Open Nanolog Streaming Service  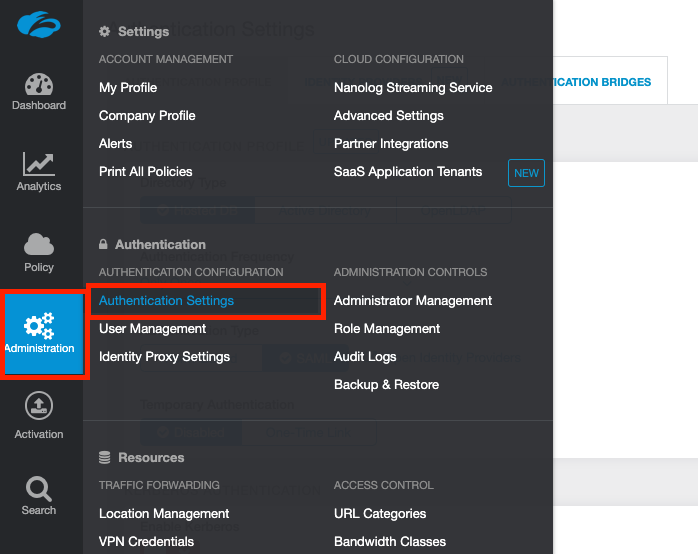pyautogui.click(x=413, y=87)
